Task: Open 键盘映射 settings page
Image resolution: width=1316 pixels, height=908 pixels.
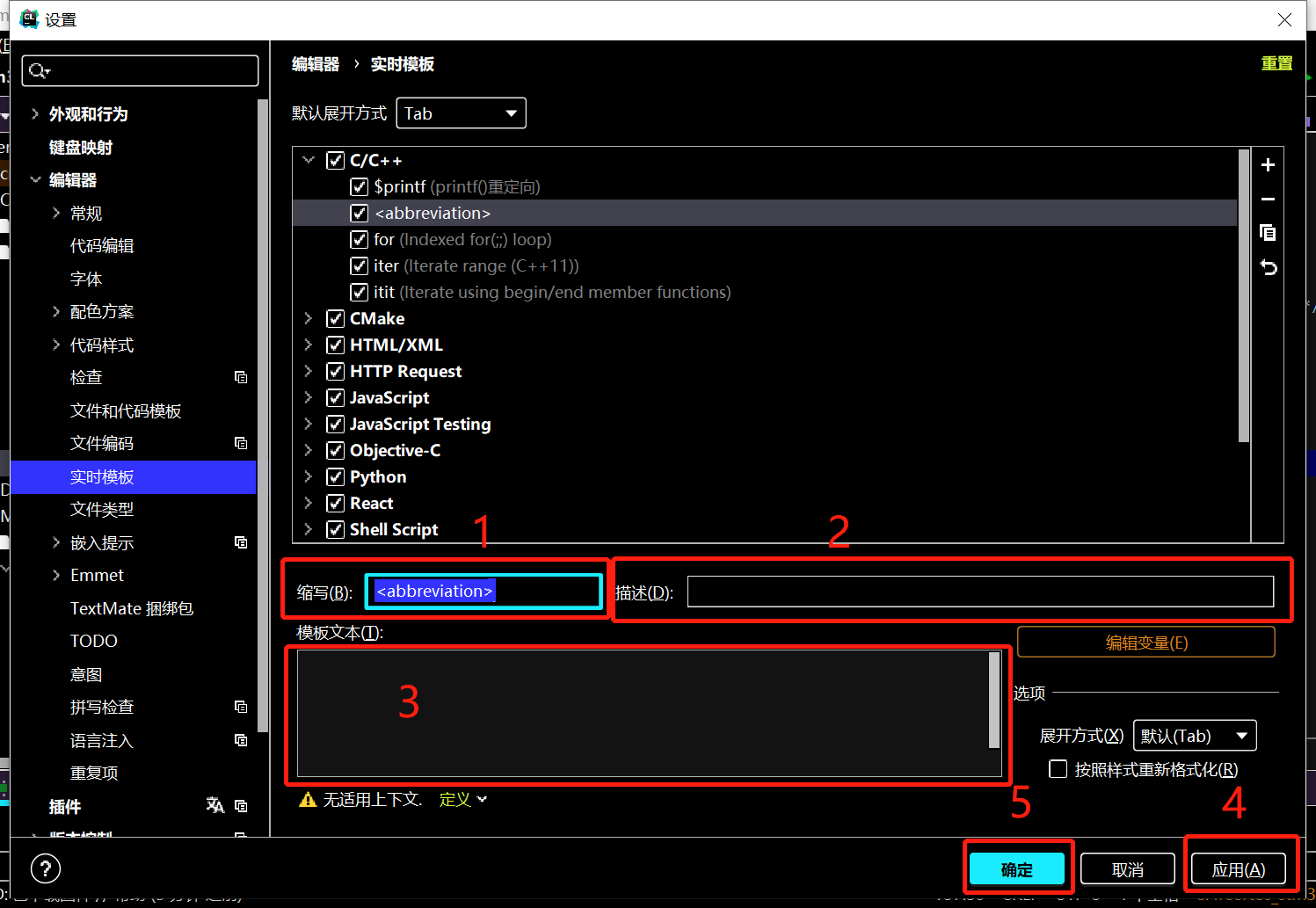Action: (x=81, y=147)
